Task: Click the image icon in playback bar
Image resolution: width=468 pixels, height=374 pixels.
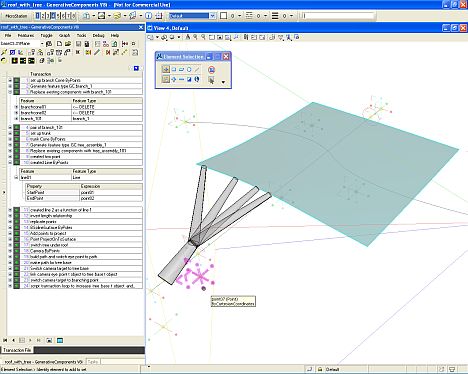Action: [x=49, y=340]
